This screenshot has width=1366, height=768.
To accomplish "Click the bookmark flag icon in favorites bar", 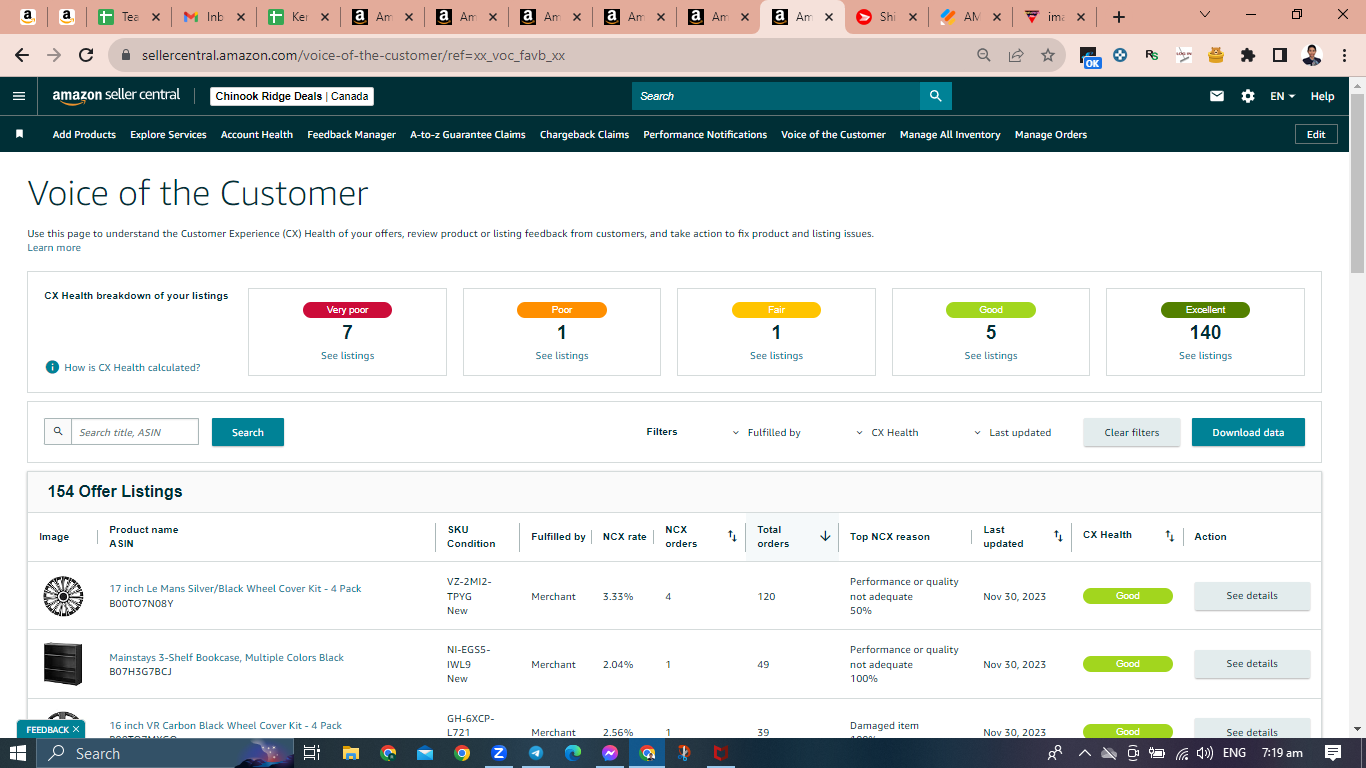I will [19, 134].
